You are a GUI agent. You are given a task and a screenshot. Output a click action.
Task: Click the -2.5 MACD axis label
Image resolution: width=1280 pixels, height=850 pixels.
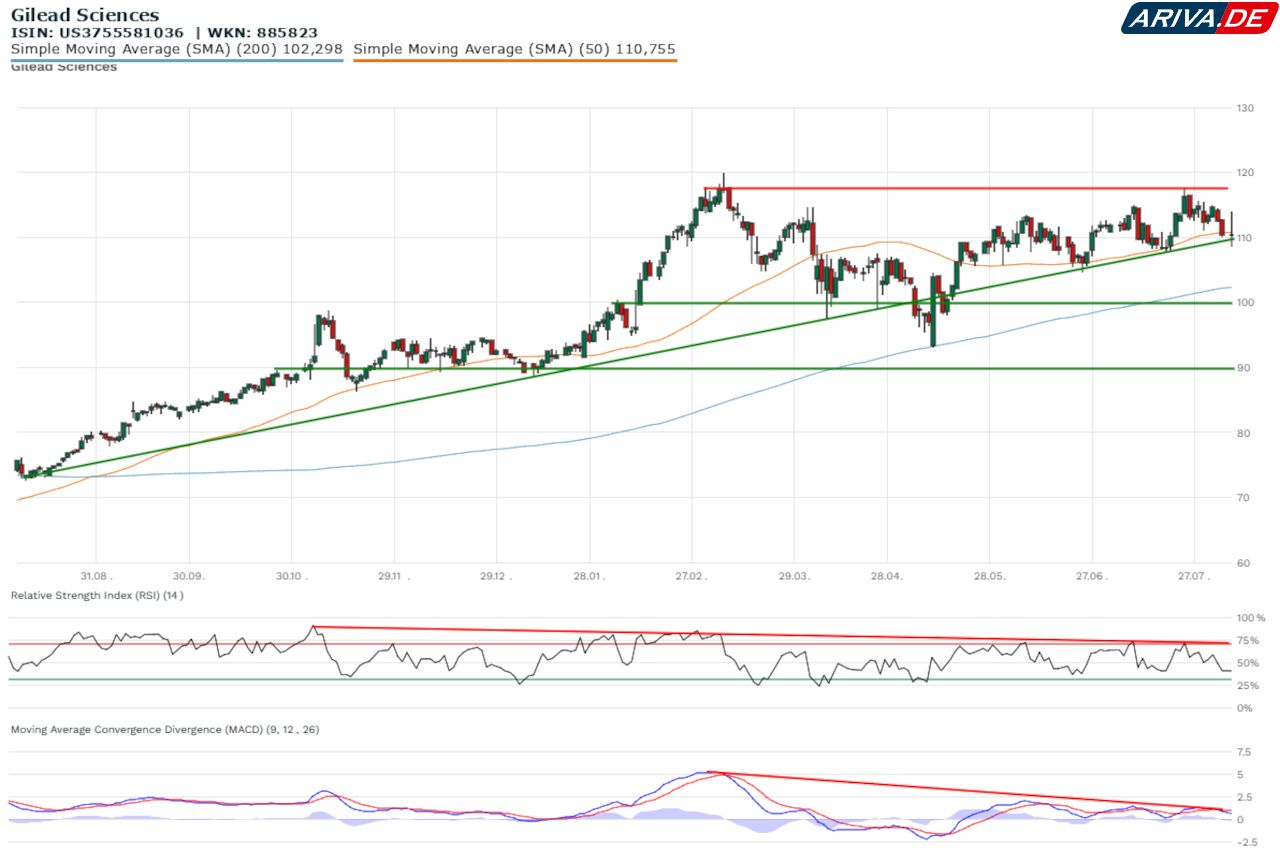coord(1245,842)
